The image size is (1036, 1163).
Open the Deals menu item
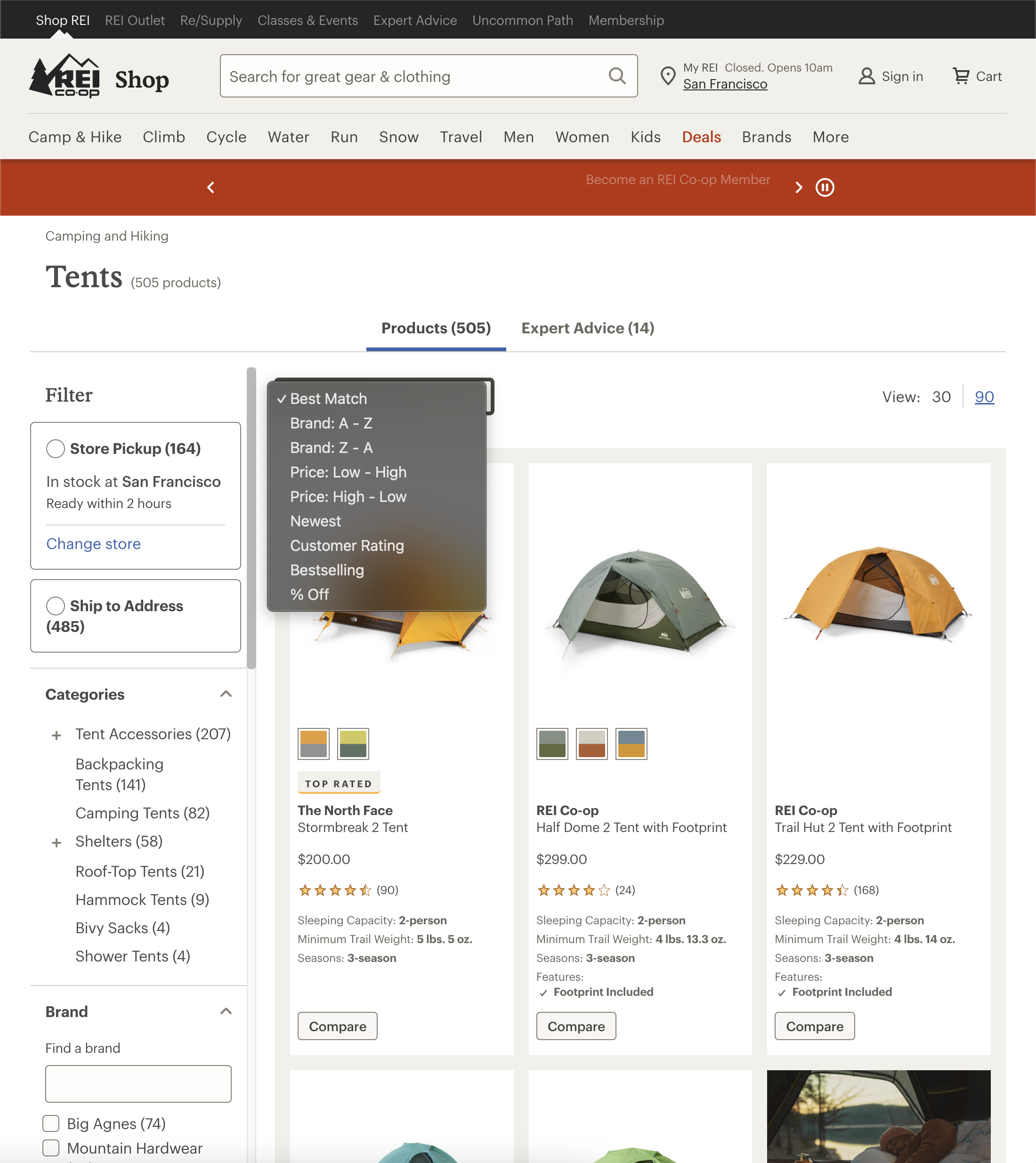(x=701, y=137)
